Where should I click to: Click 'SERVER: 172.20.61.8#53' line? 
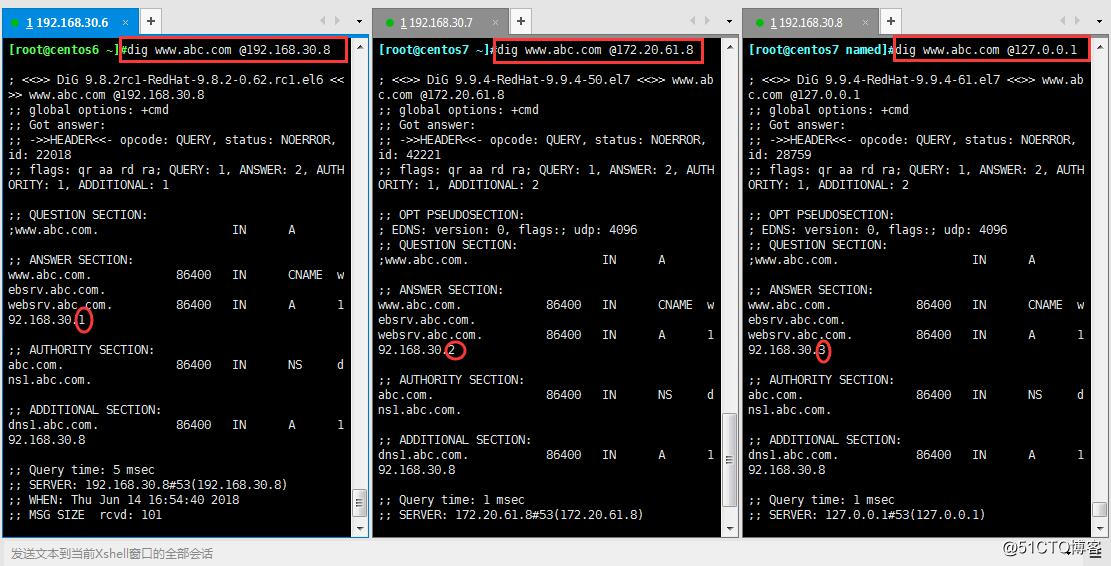510,515
